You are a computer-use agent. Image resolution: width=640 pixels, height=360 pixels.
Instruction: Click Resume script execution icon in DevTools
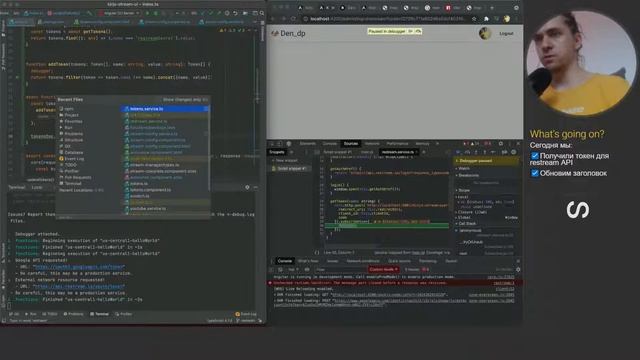pyautogui.click(x=458, y=152)
